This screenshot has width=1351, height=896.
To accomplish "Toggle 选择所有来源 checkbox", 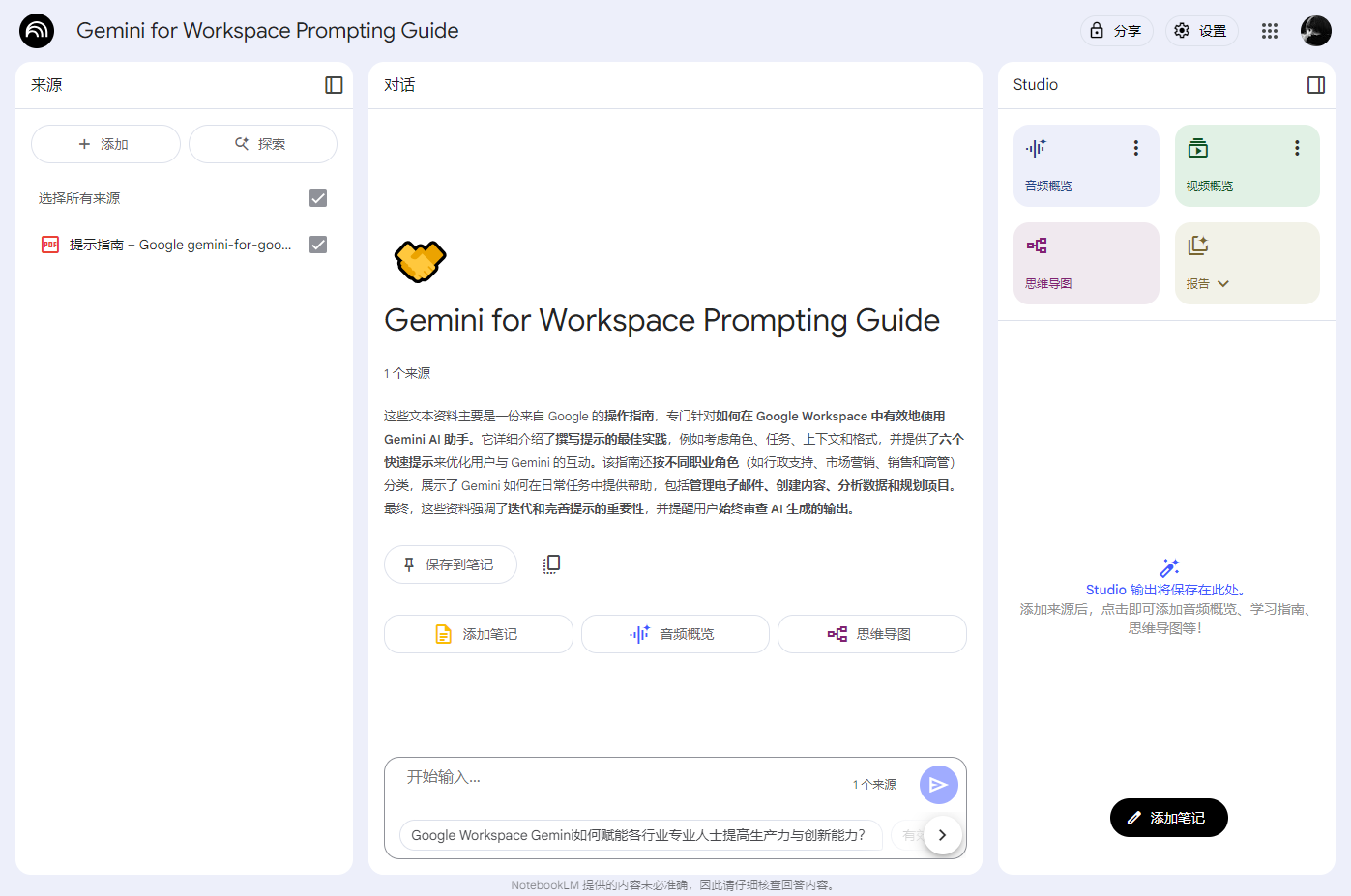I will point(318,198).
